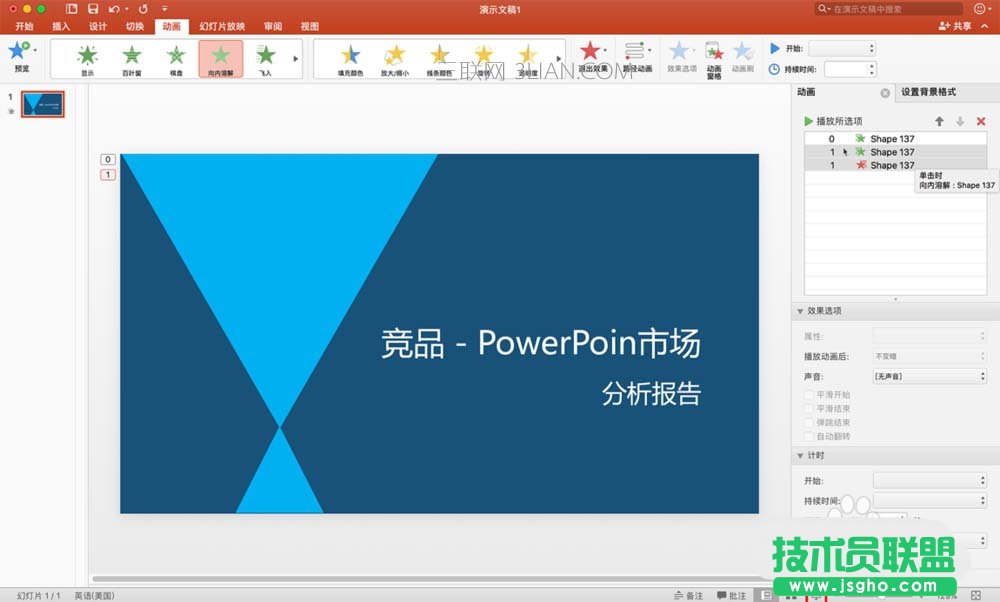1000x602 pixels.
Task: Click 播放所选项 to play selected animation
Action: [x=834, y=121]
